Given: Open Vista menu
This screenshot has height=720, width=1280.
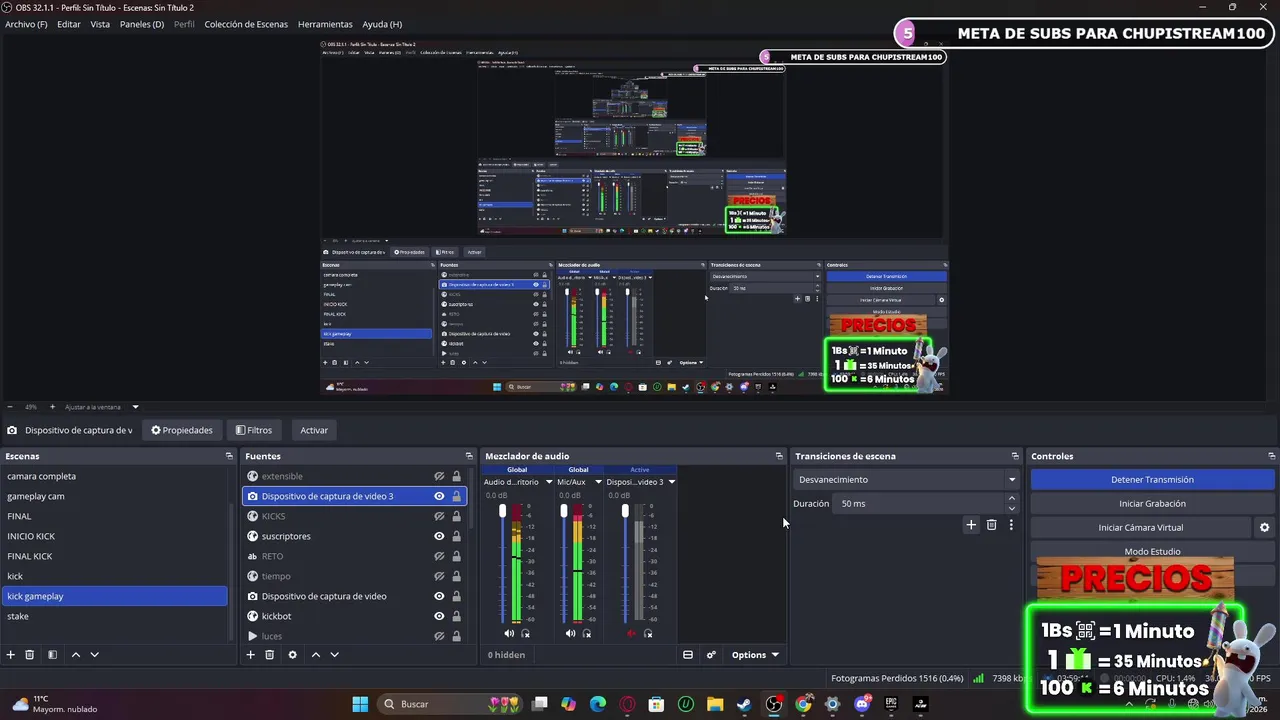Looking at the screenshot, I should 100,24.
